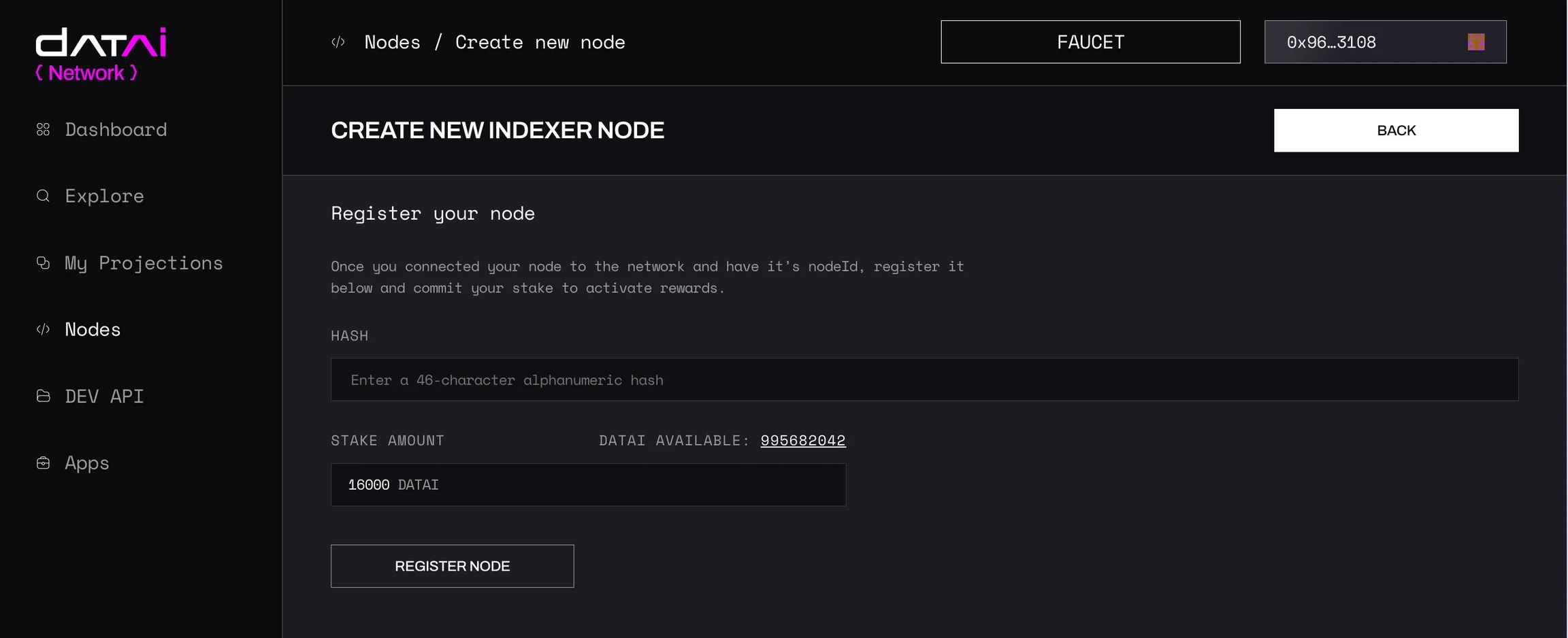The width and height of the screenshot is (1568, 638).
Task: Open the Dashboard menu item
Action: pos(116,129)
